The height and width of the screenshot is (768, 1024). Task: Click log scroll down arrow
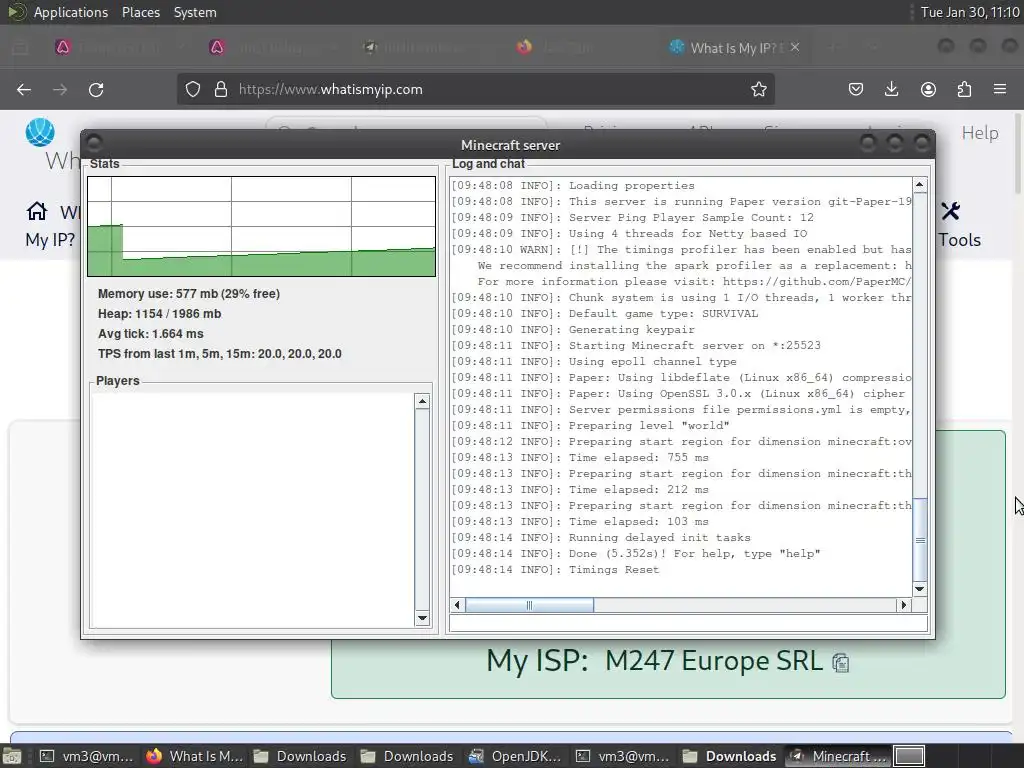920,589
